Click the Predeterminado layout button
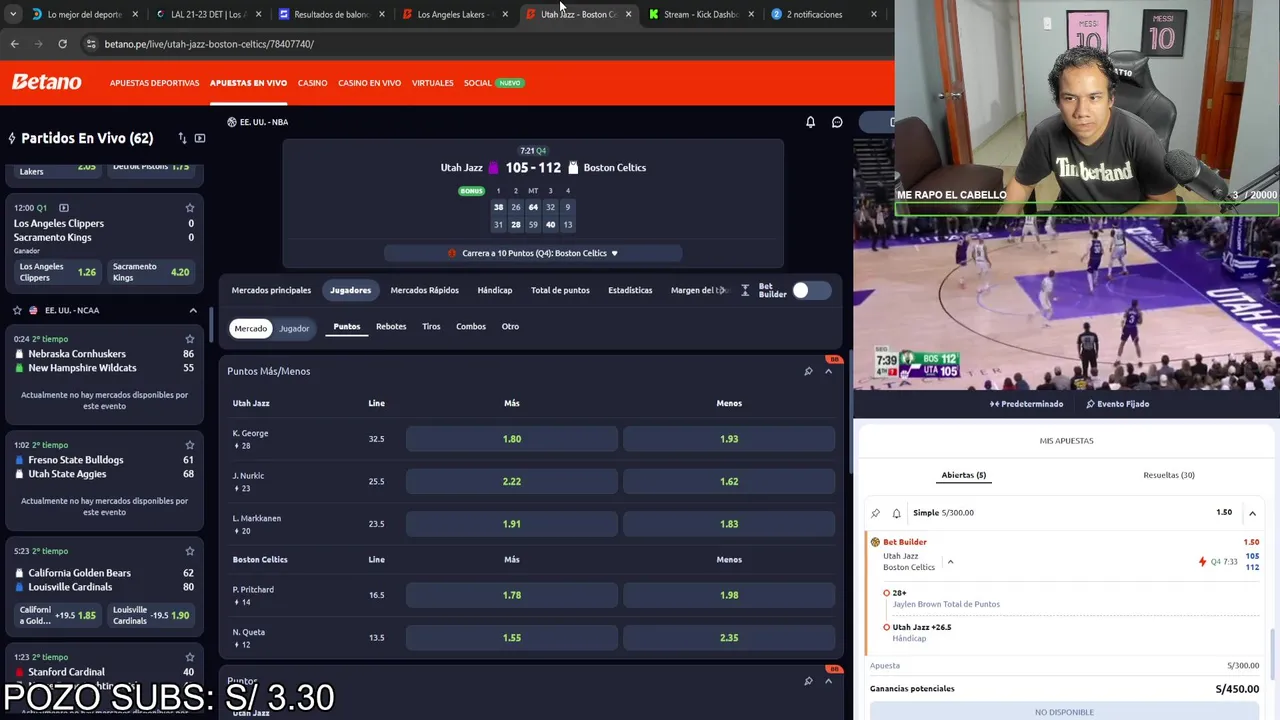The image size is (1280, 720). tap(1027, 404)
